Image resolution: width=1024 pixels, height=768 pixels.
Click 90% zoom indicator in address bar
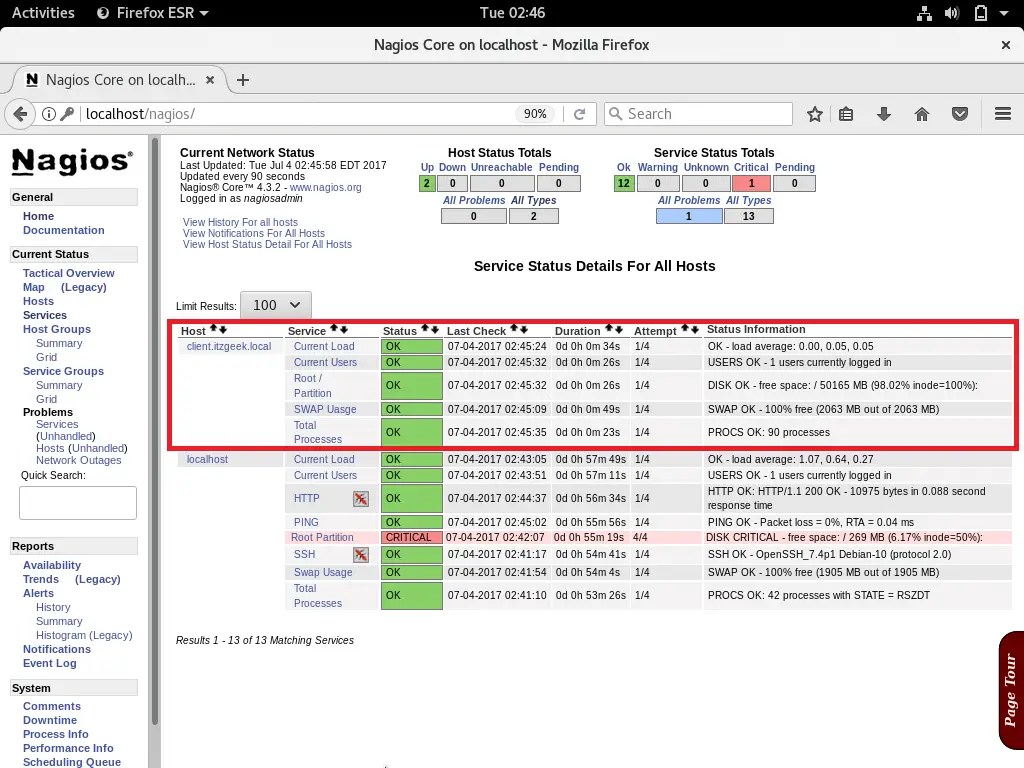[x=535, y=114]
